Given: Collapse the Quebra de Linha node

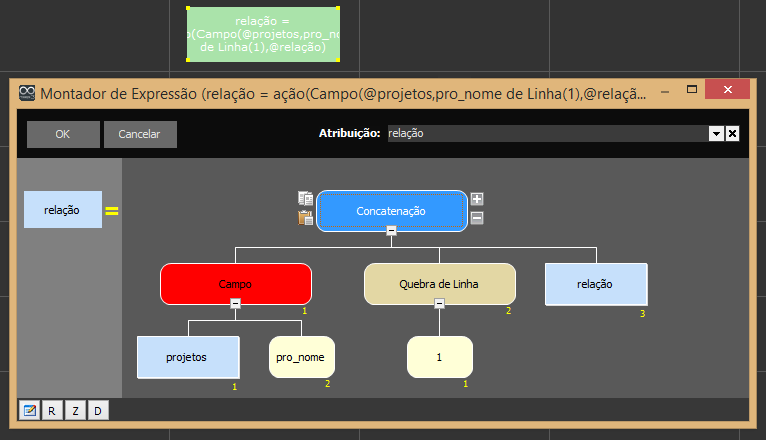Looking at the screenshot, I should tap(439, 302).
